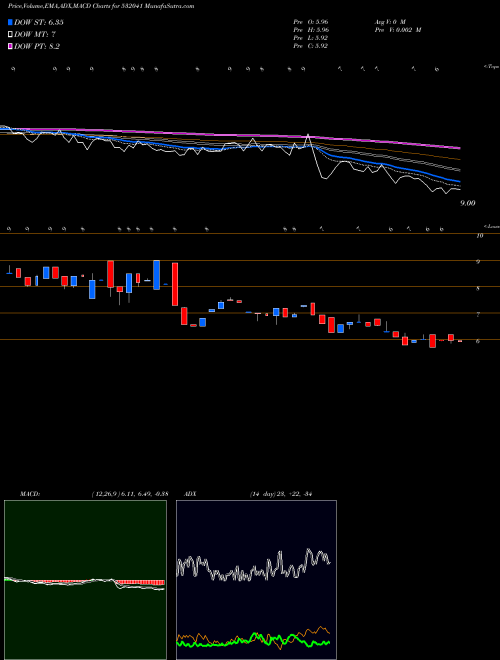The height and width of the screenshot is (660, 500).
Task: Open the green MACD chart panel
Action: click(x=85, y=580)
